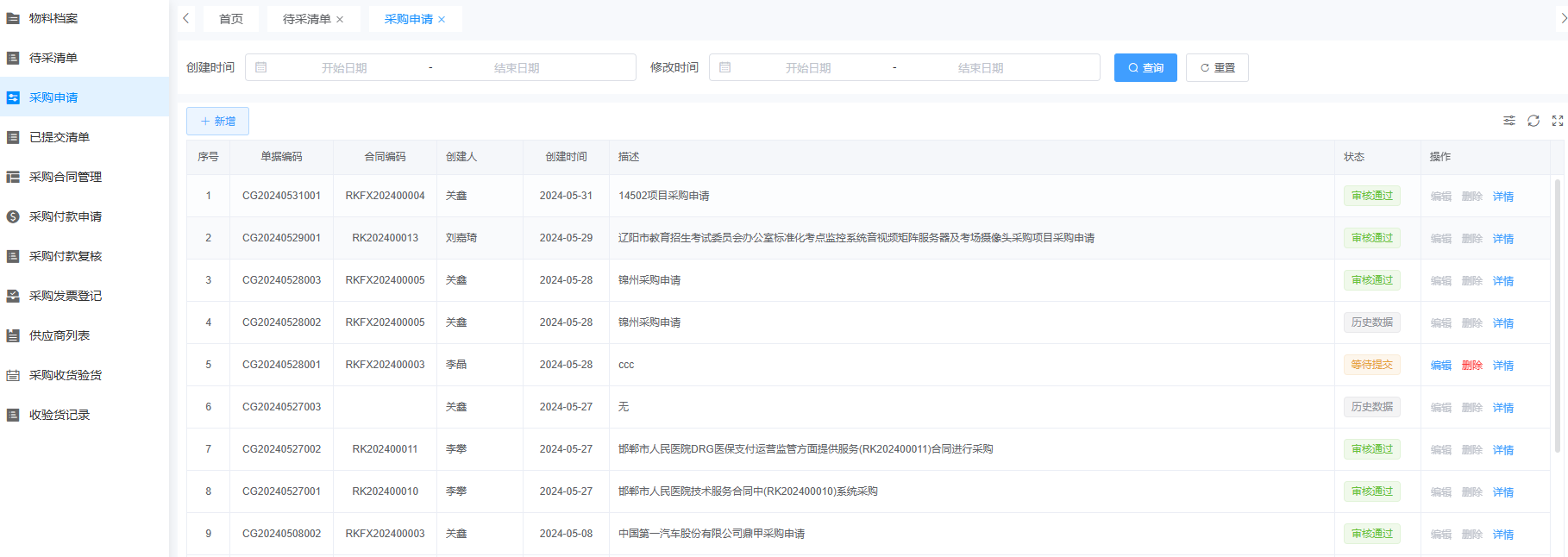Click the 新增 add button
The height and width of the screenshot is (557, 1568).
click(x=217, y=122)
